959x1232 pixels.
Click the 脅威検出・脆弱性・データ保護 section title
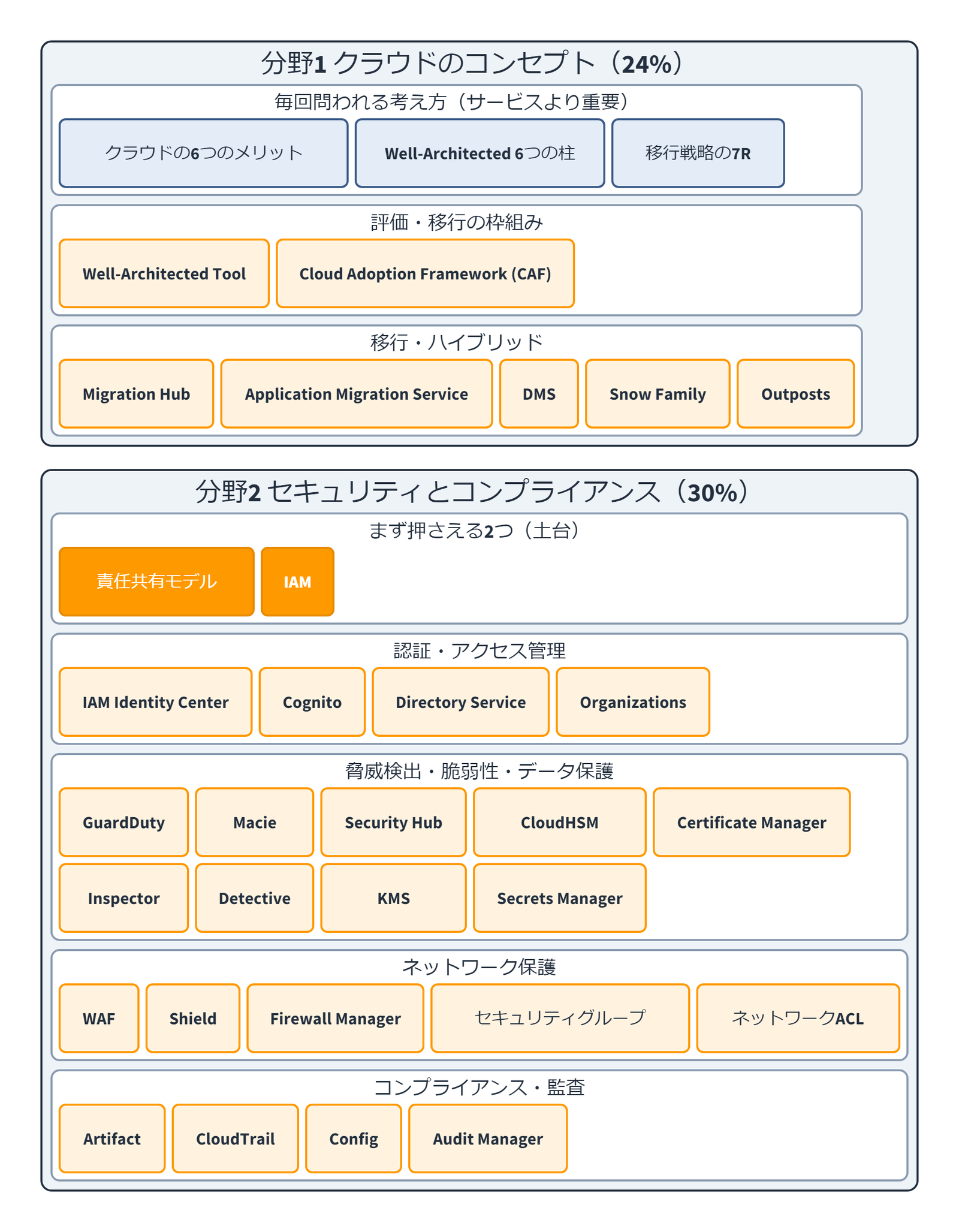(x=479, y=771)
